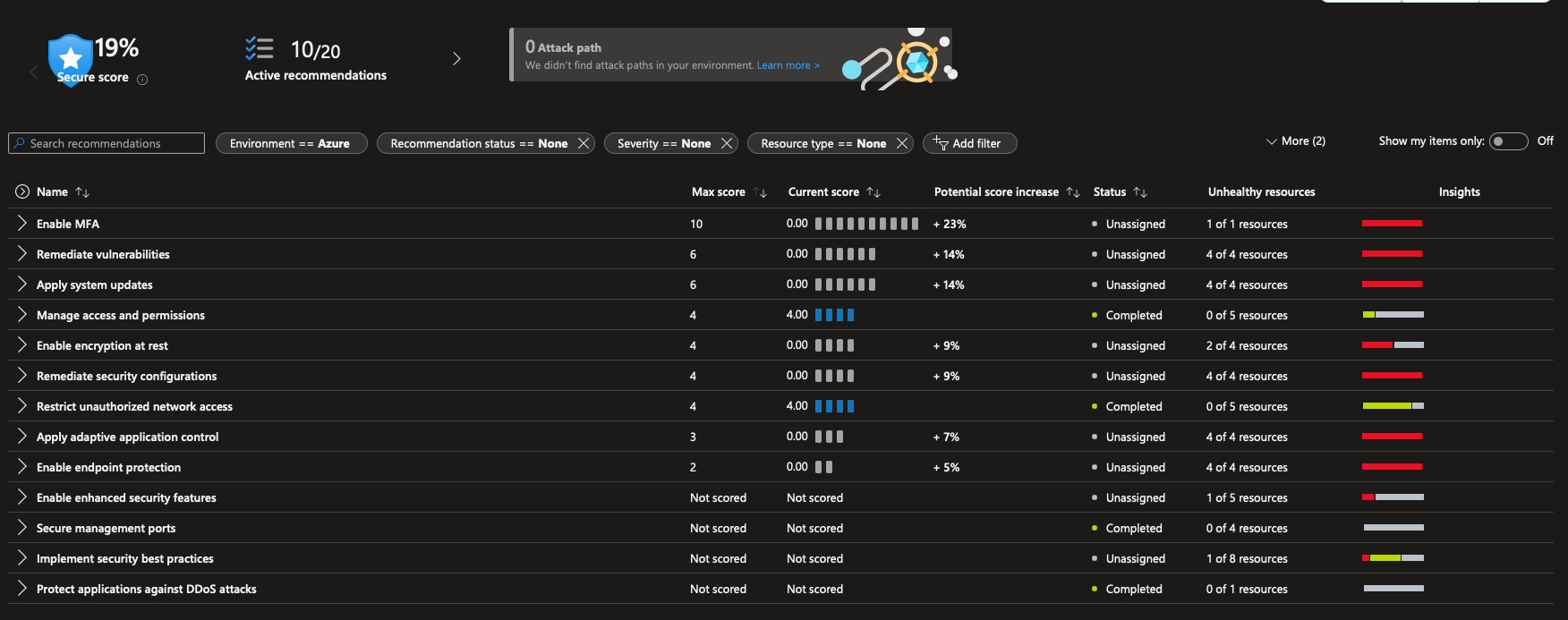Click Restrict unauthorized network access blue score bars
This screenshot has width=1568, height=620.
click(834, 406)
